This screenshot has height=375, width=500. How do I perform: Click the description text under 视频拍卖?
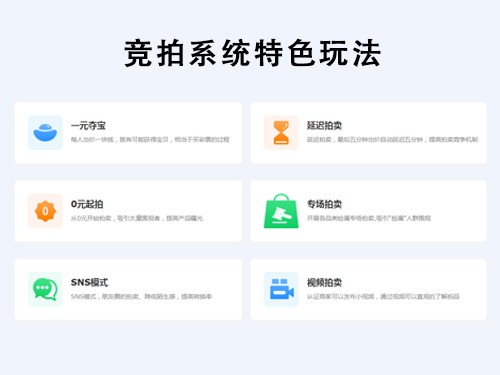[383, 297]
